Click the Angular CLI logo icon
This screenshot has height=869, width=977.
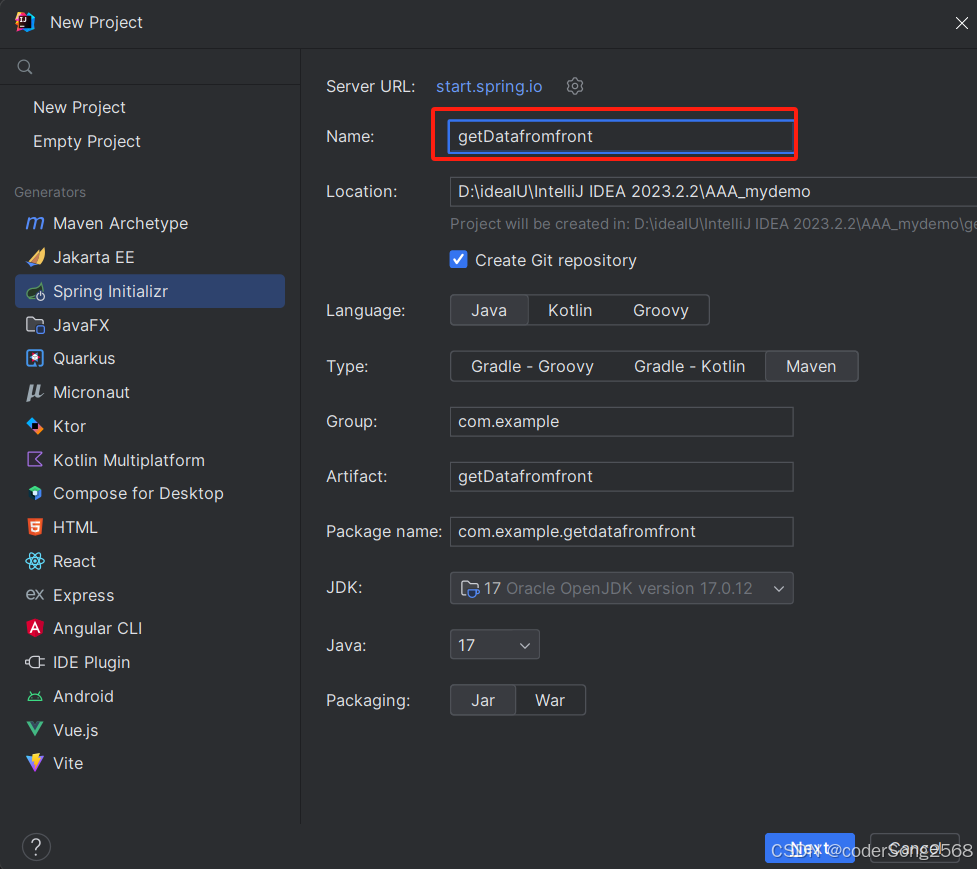click(x=35, y=628)
